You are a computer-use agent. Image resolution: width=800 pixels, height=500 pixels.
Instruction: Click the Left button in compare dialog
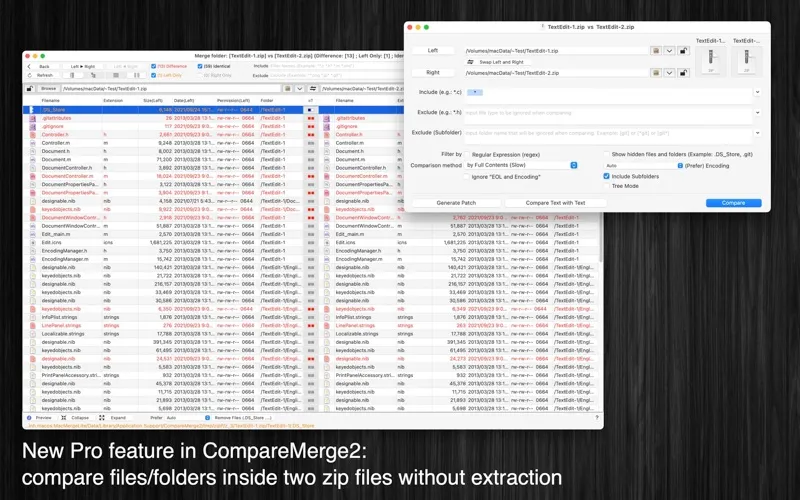(433, 51)
